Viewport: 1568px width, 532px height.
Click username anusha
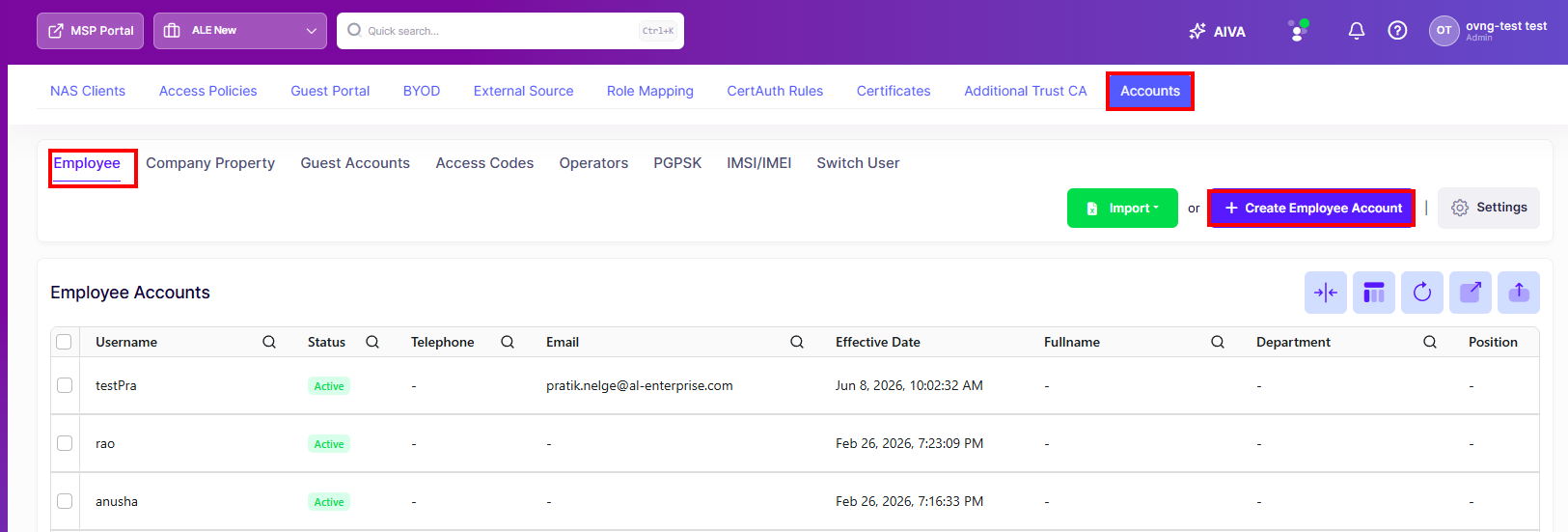point(117,501)
